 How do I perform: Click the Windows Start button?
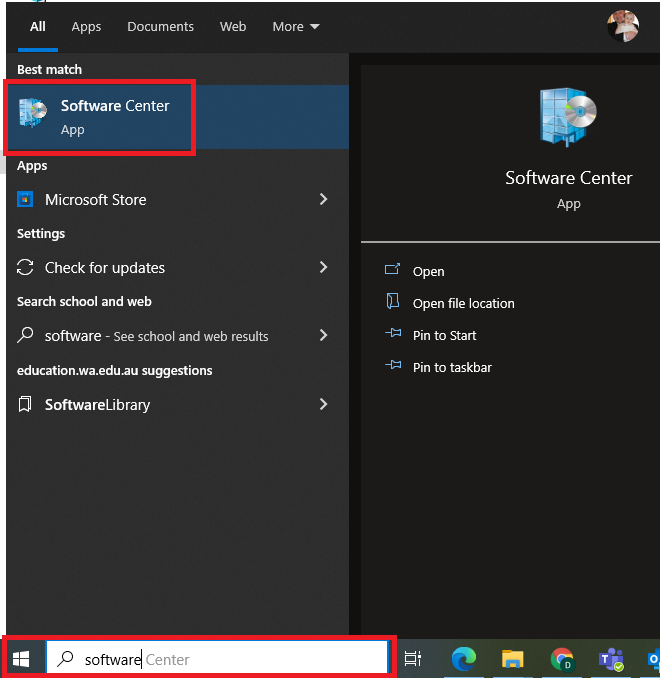click(x=21, y=659)
